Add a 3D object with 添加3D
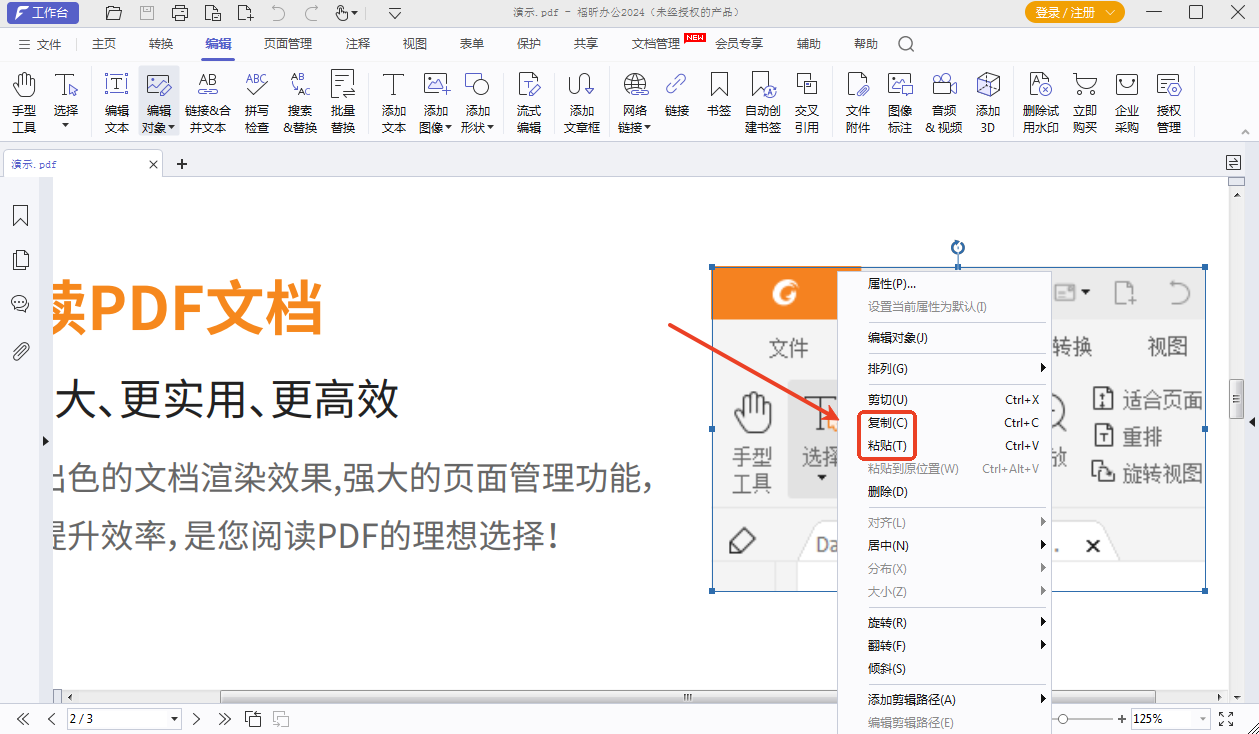The image size is (1259, 734). [x=988, y=101]
